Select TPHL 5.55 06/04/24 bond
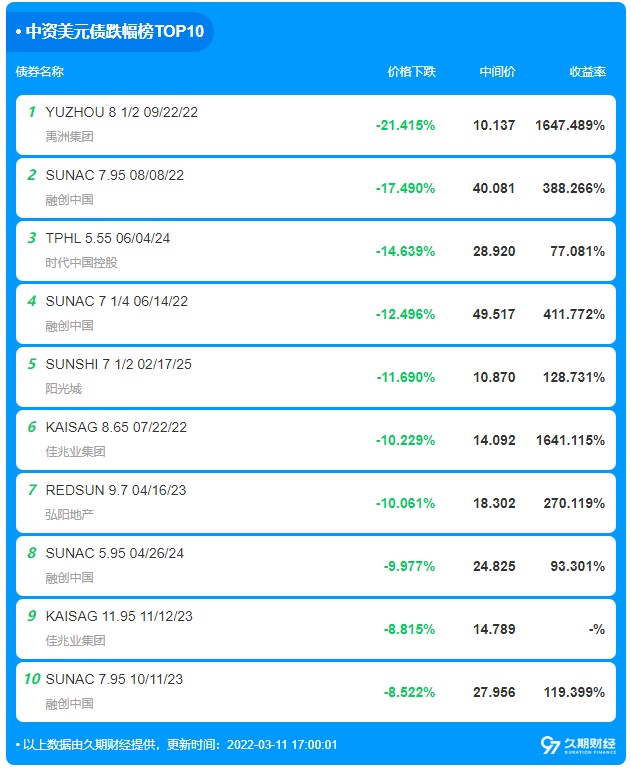This screenshot has height=769, width=631. (x=316, y=251)
